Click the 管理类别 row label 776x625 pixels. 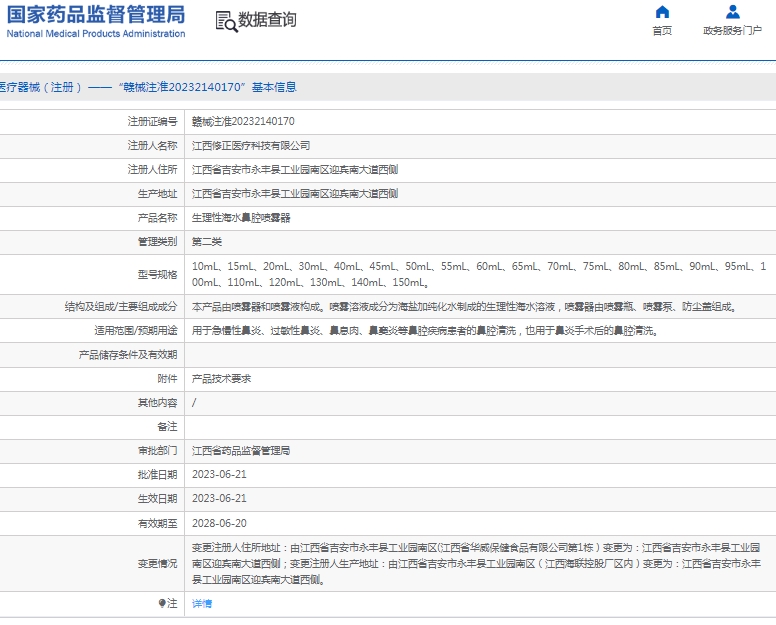[x=157, y=241]
